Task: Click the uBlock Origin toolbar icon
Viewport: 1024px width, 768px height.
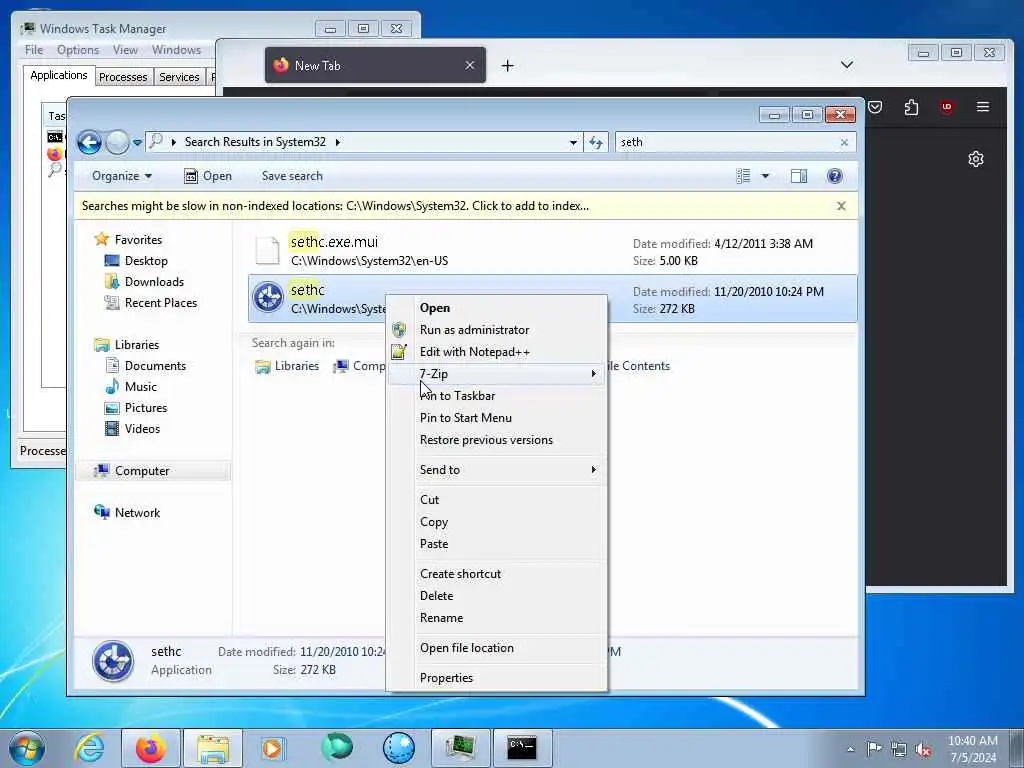Action: click(947, 107)
